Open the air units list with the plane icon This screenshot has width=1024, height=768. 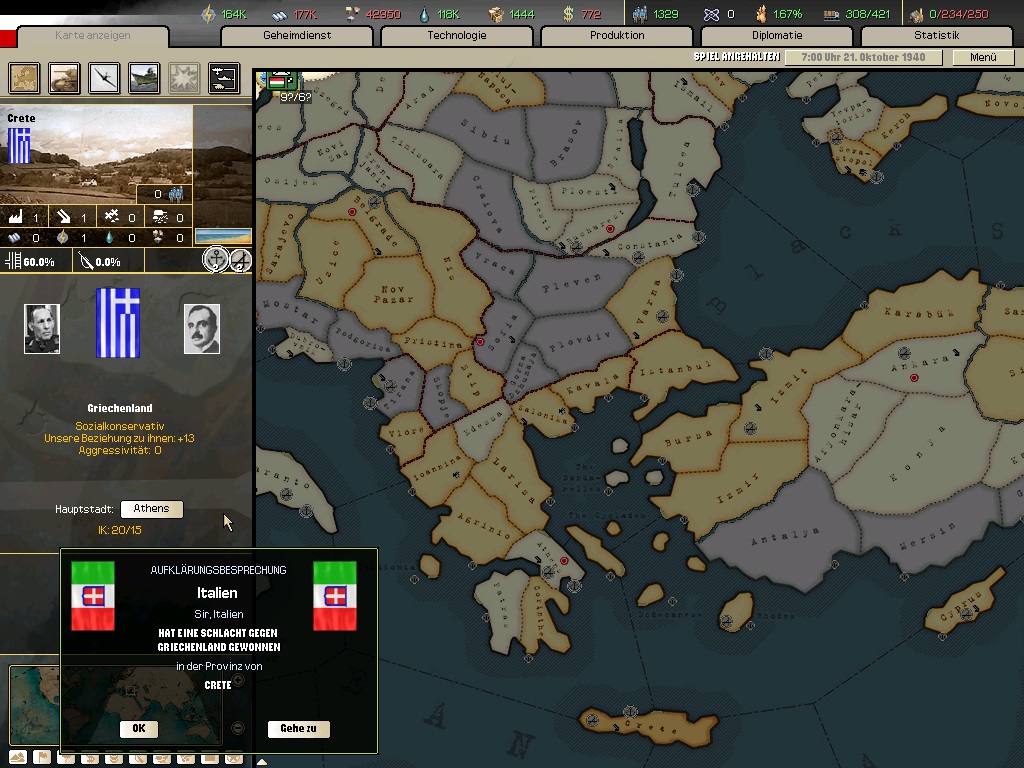pyautogui.click(x=104, y=77)
